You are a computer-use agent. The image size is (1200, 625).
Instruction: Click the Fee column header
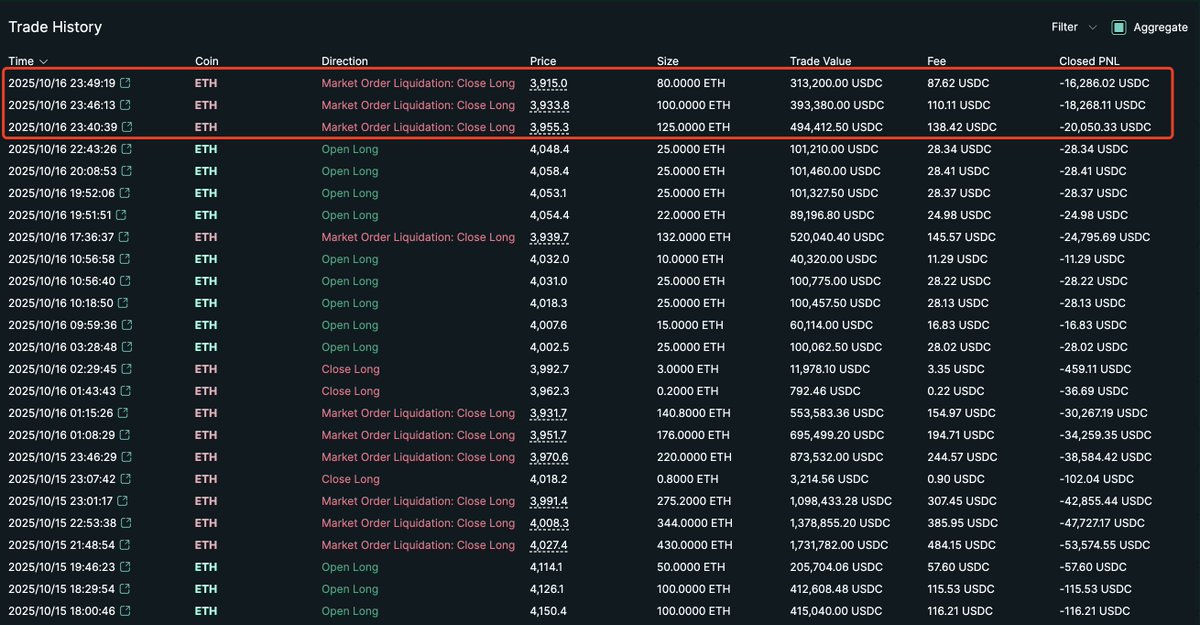pos(936,62)
